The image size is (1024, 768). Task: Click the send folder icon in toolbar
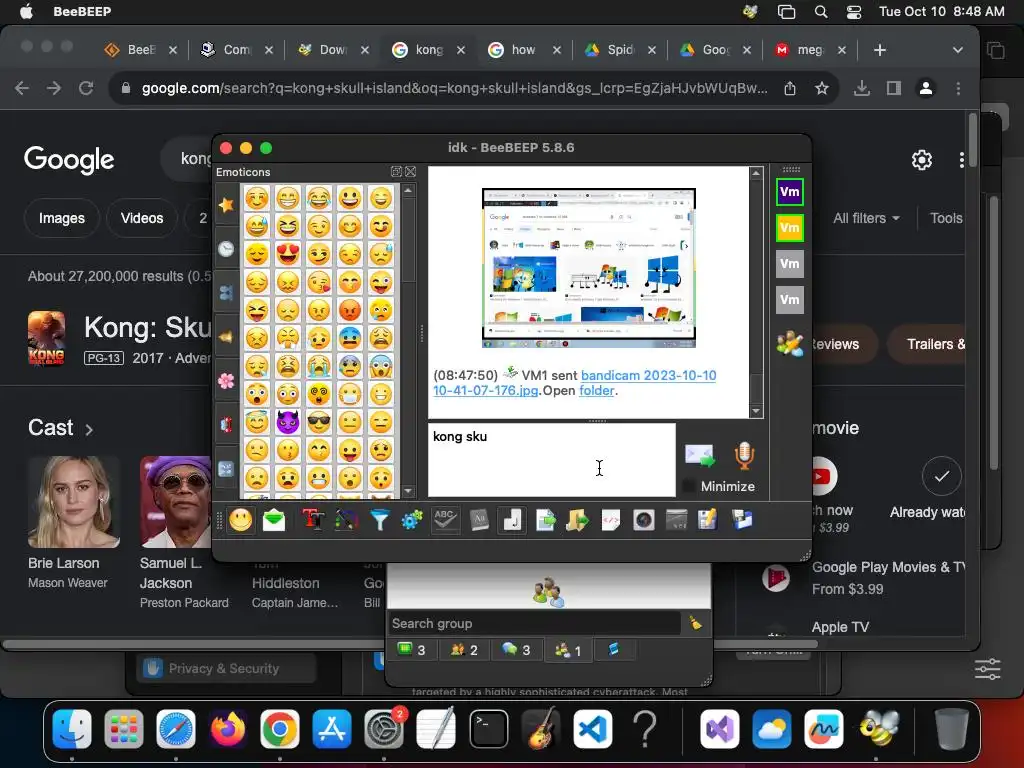coord(577,520)
